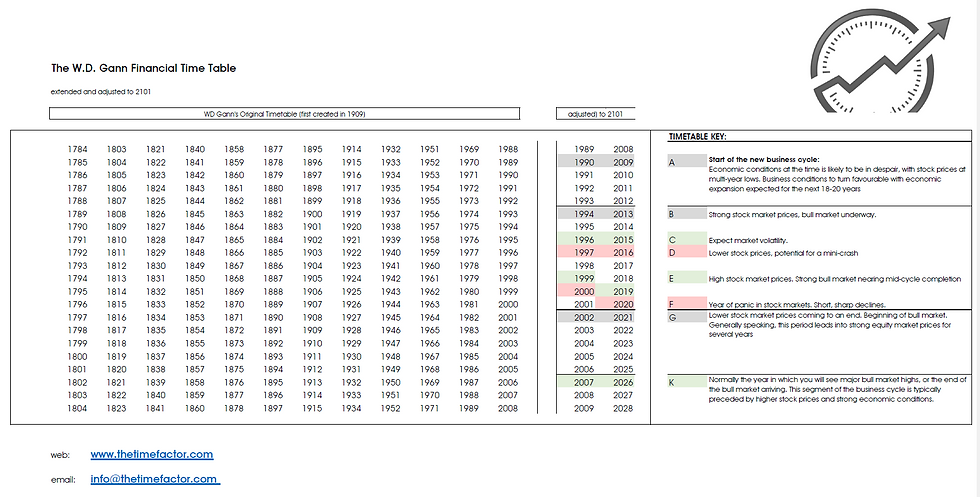The image size is (980, 497).
Task: Click 'High stock market prices' key E description
Action: coord(834,279)
